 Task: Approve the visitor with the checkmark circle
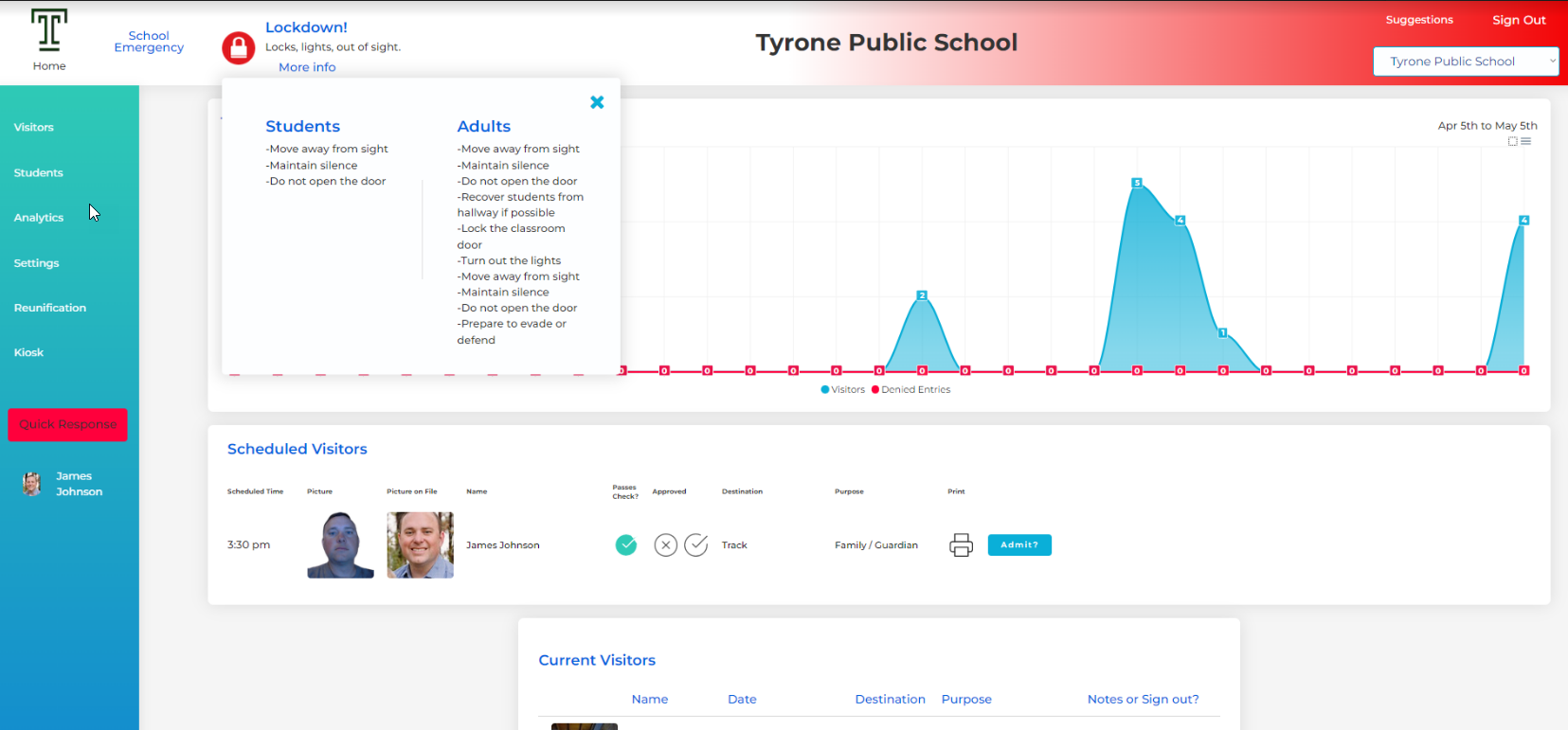pos(696,545)
